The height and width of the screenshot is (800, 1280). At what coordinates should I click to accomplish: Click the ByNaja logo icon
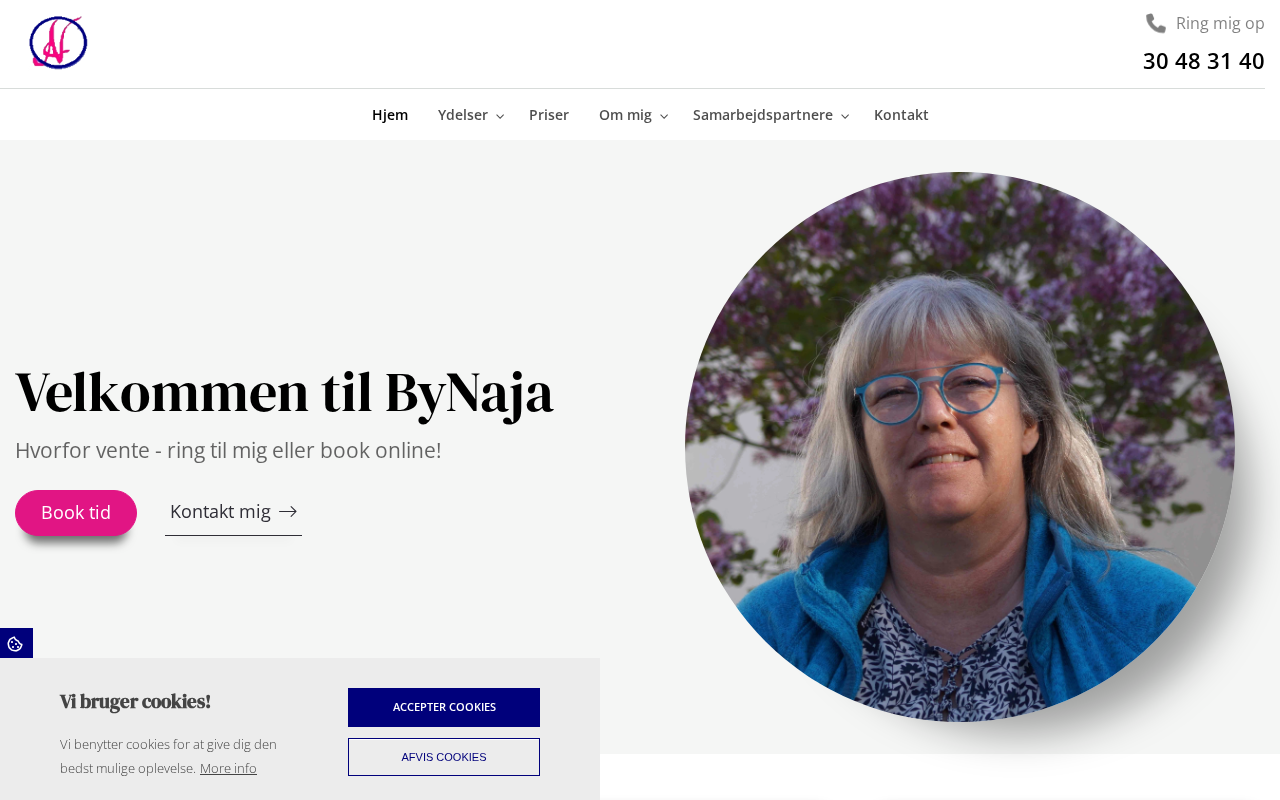pyautogui.click(x=58, y=43)
